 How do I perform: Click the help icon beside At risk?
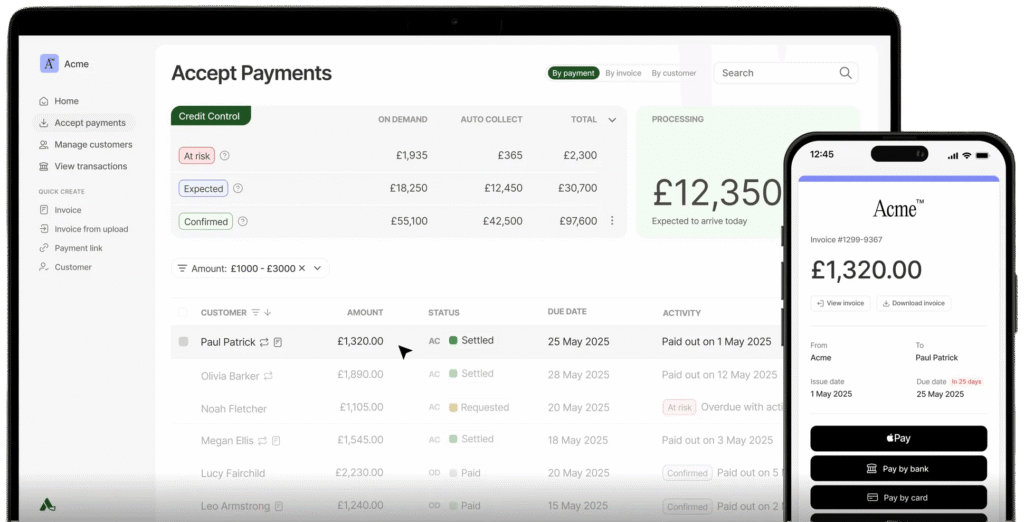coord(225,155)
